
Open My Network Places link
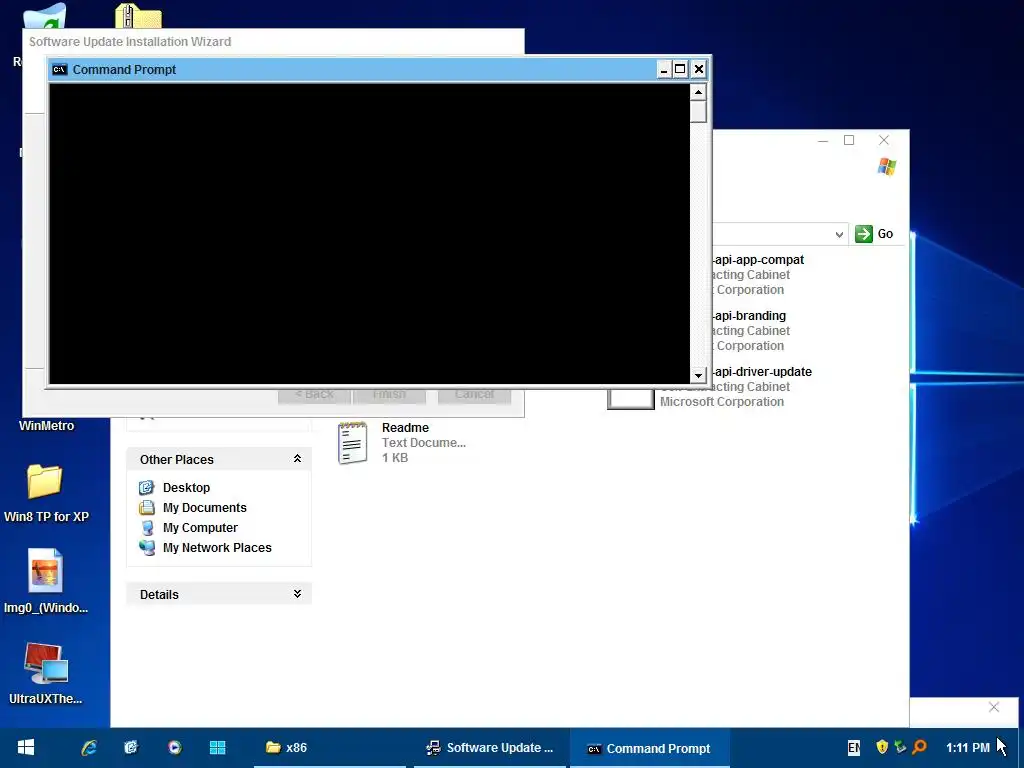(217, 548)
